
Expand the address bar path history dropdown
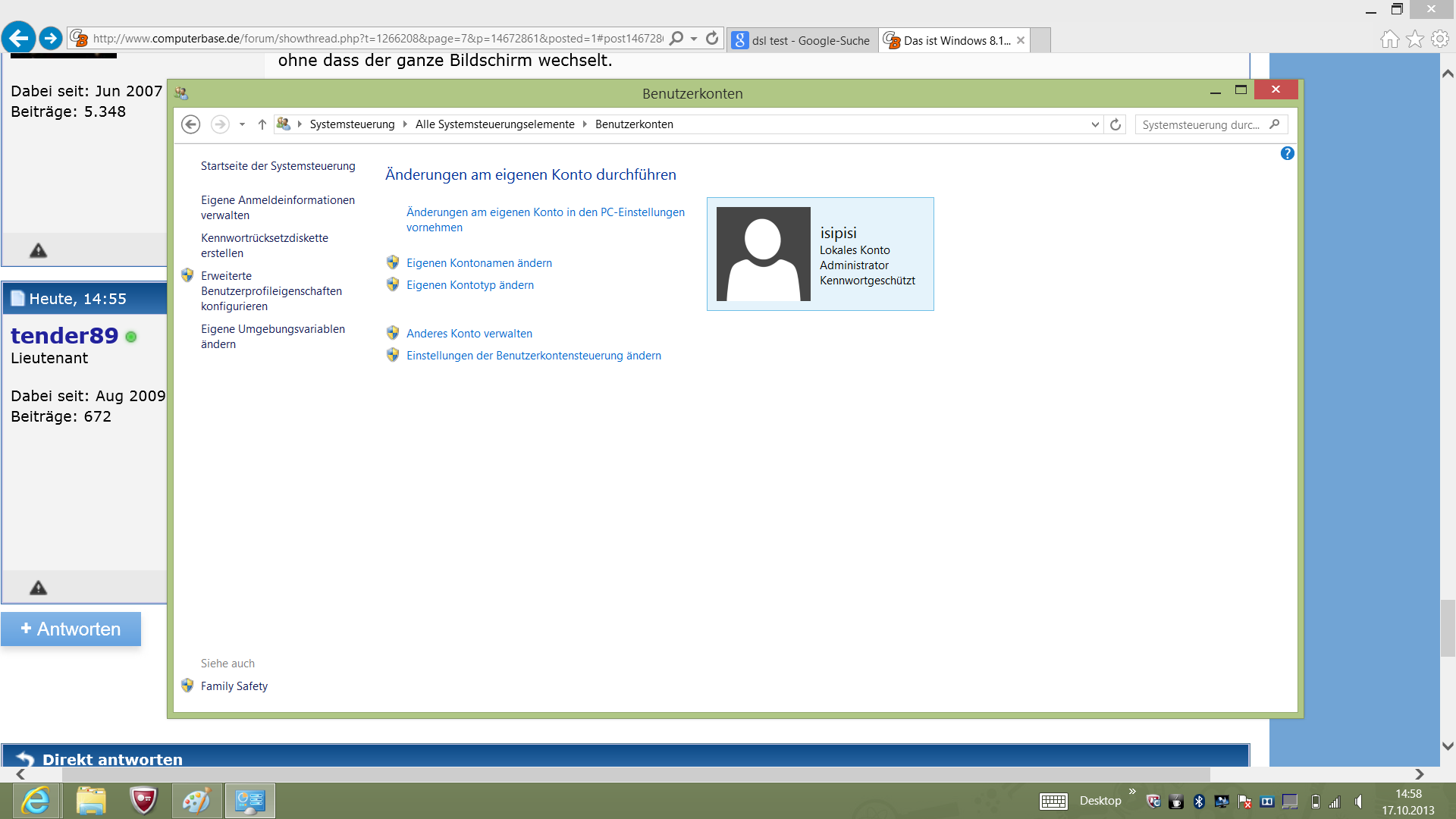pyautogui.click(x=1095, y=124)
